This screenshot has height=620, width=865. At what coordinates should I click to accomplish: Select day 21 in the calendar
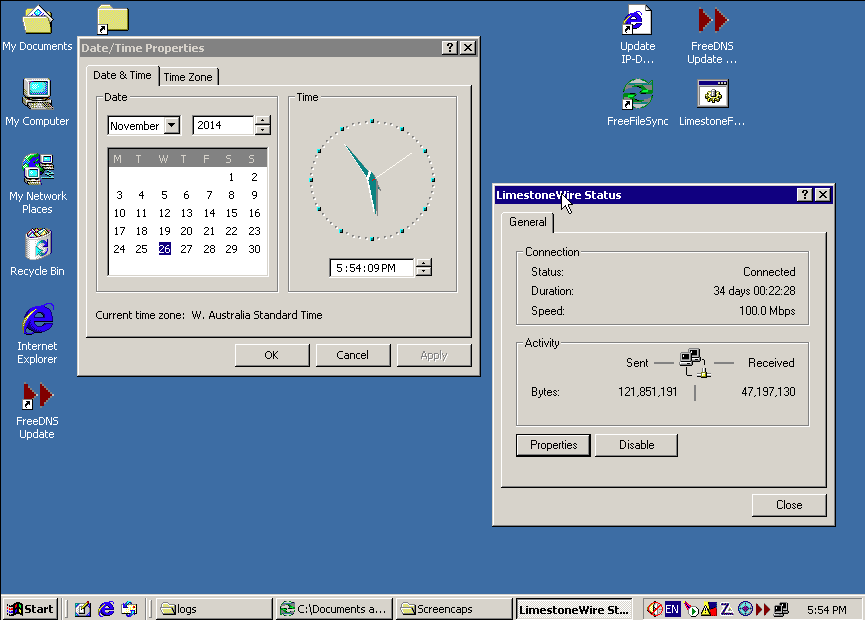(x=209, y=231)
